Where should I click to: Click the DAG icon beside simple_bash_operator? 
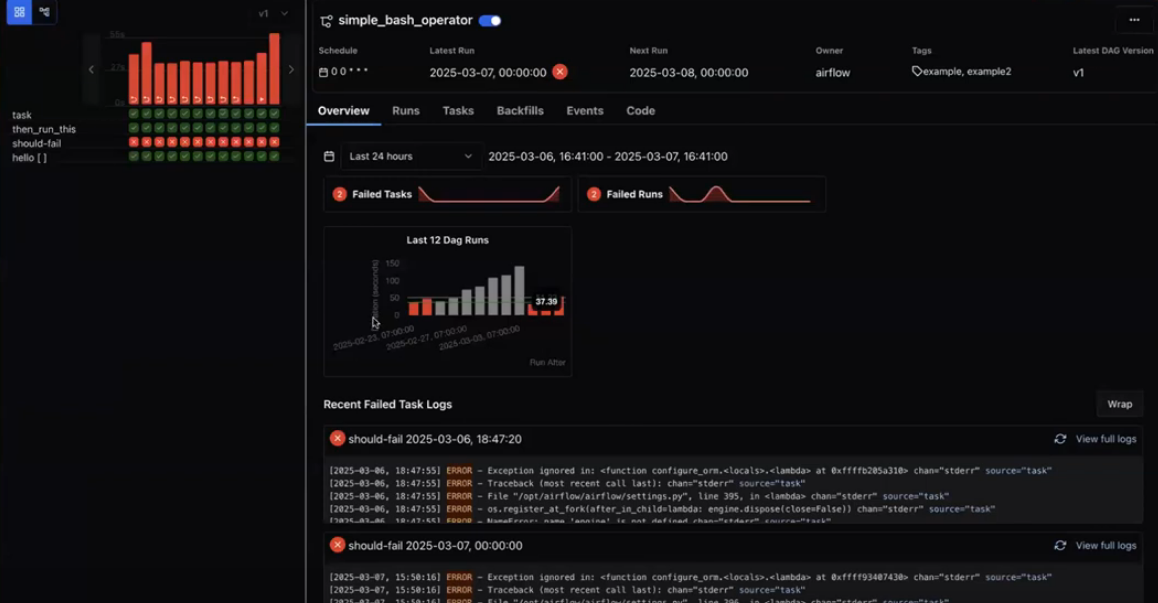click(326, 21)
